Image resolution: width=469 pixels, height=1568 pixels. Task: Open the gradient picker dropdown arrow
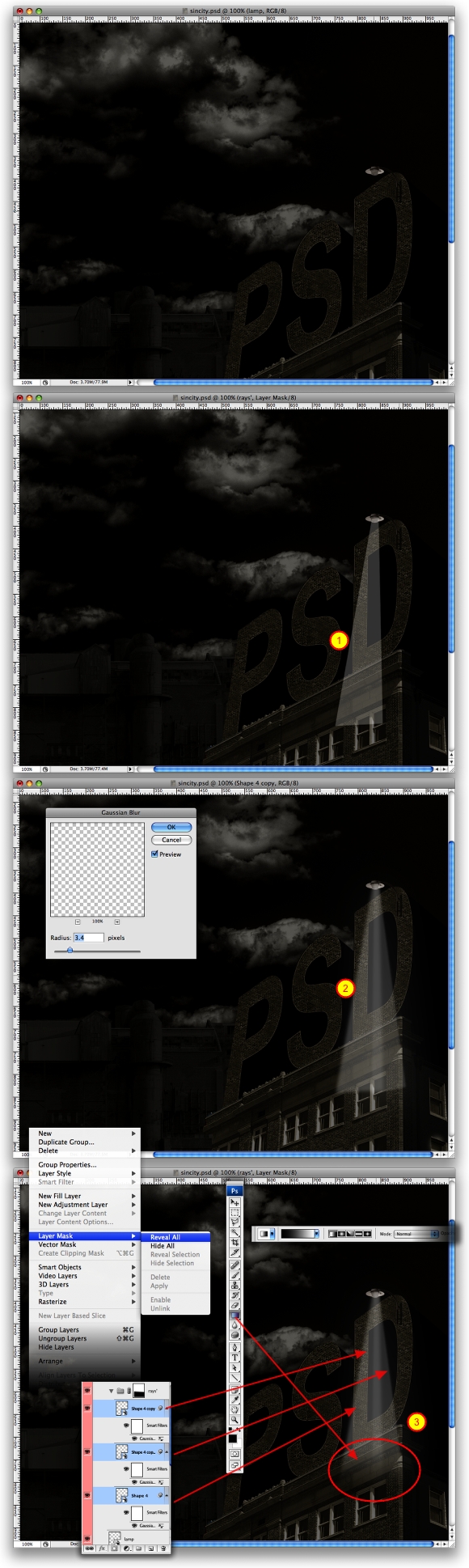point(317,1234)
